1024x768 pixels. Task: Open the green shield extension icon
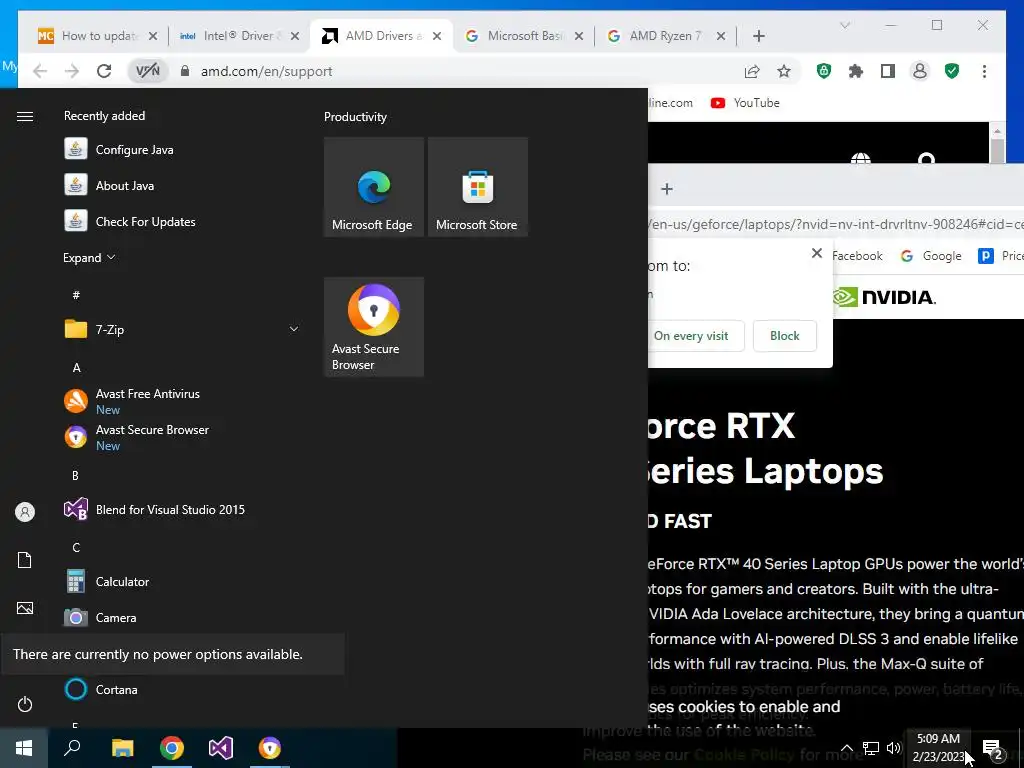point(824,71)
